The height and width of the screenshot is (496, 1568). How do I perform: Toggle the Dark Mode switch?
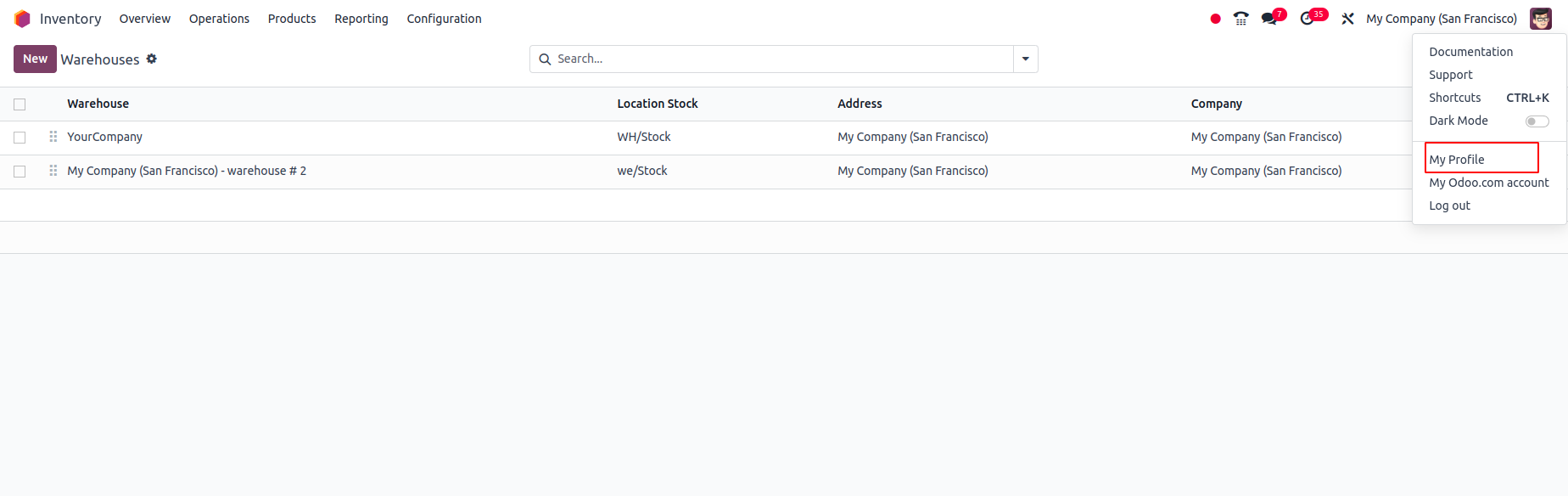tap(1537, 121)
